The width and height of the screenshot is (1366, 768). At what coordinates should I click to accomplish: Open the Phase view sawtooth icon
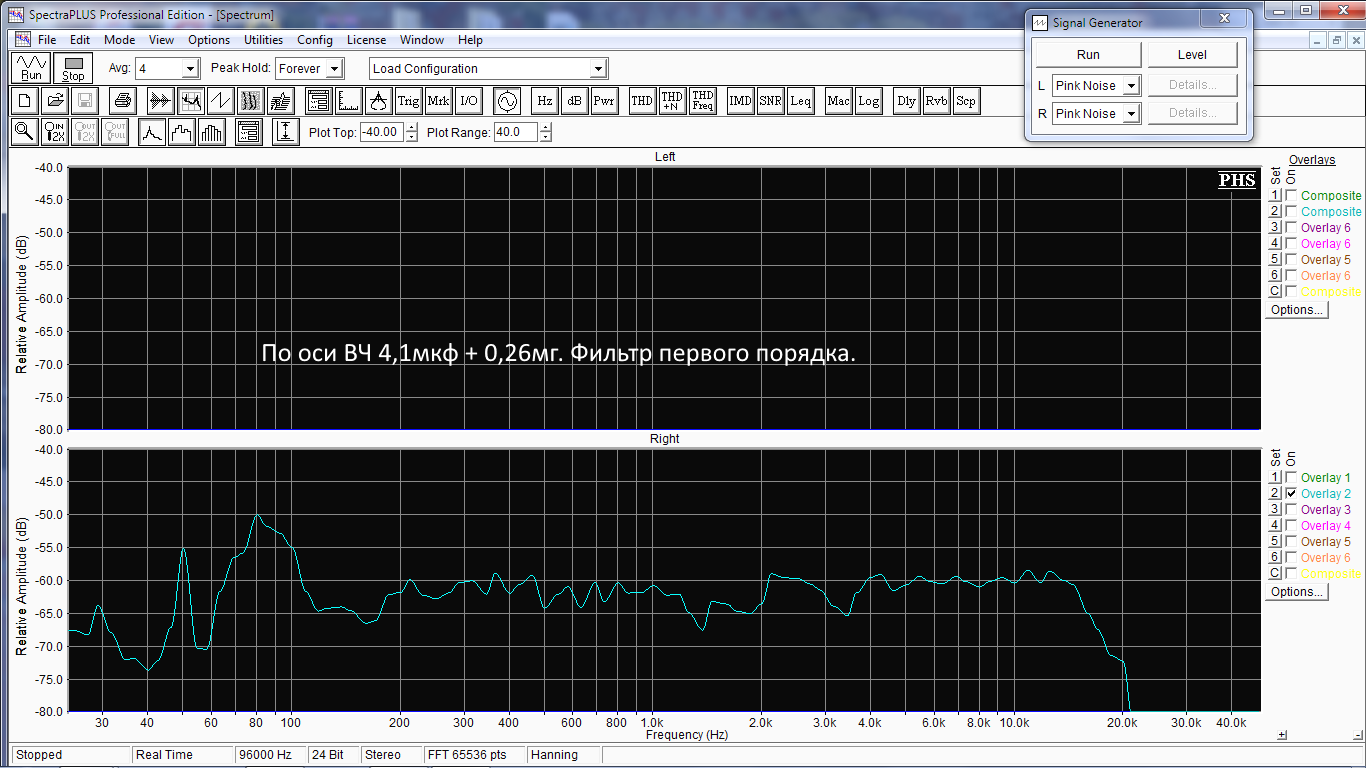click(220, 101)
